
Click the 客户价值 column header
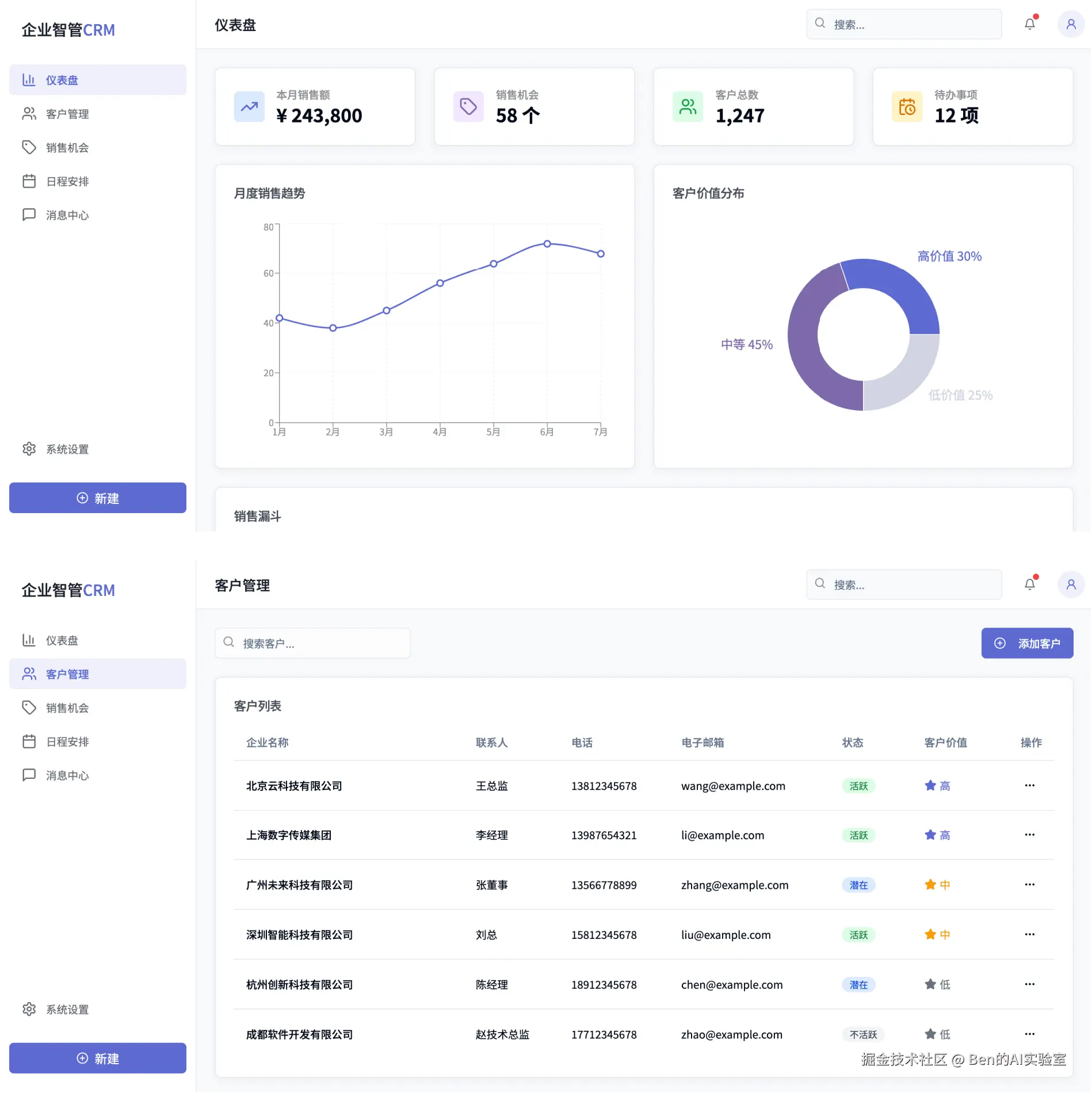(x=945, y=743)
